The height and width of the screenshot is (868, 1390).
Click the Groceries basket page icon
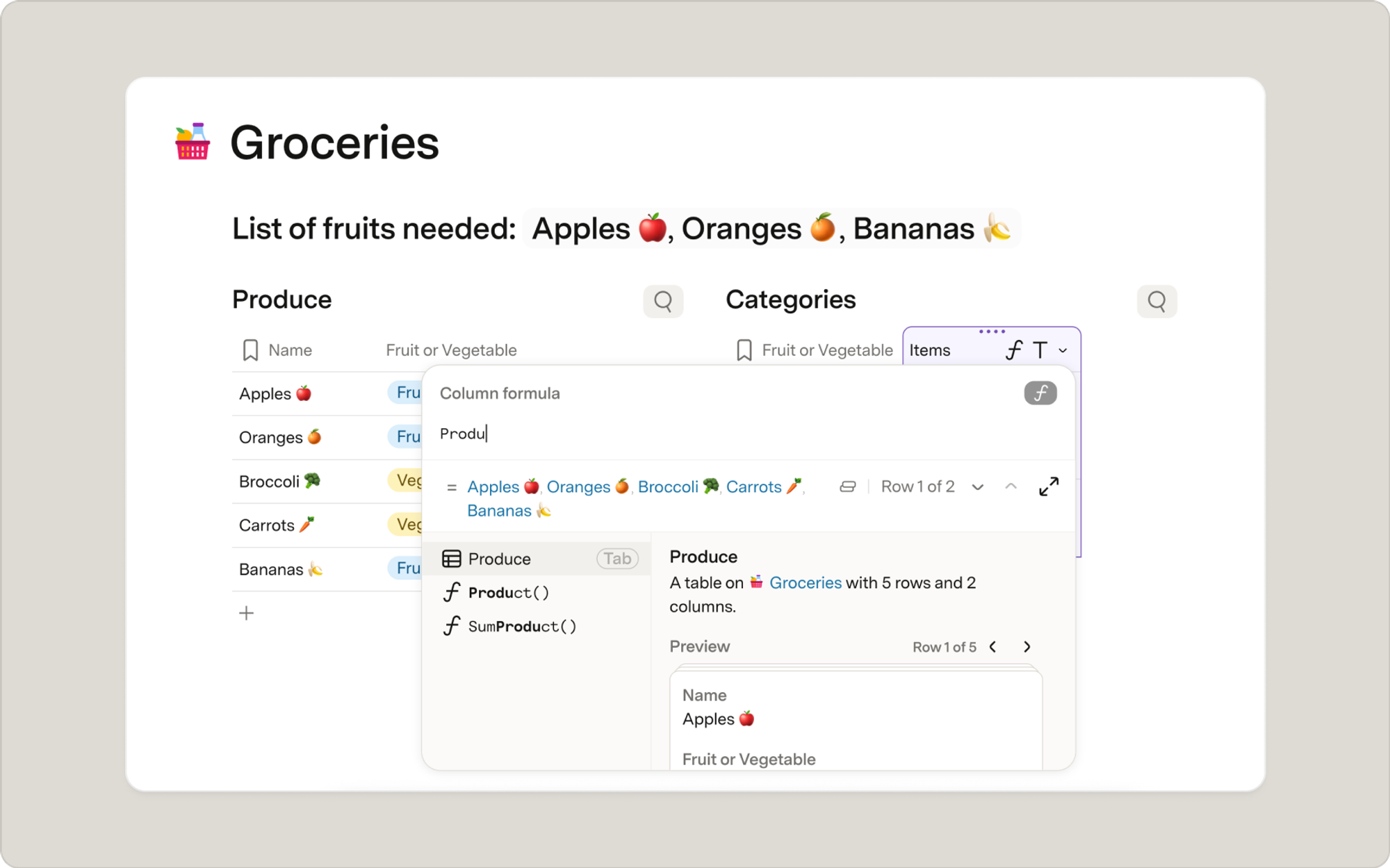193,142
